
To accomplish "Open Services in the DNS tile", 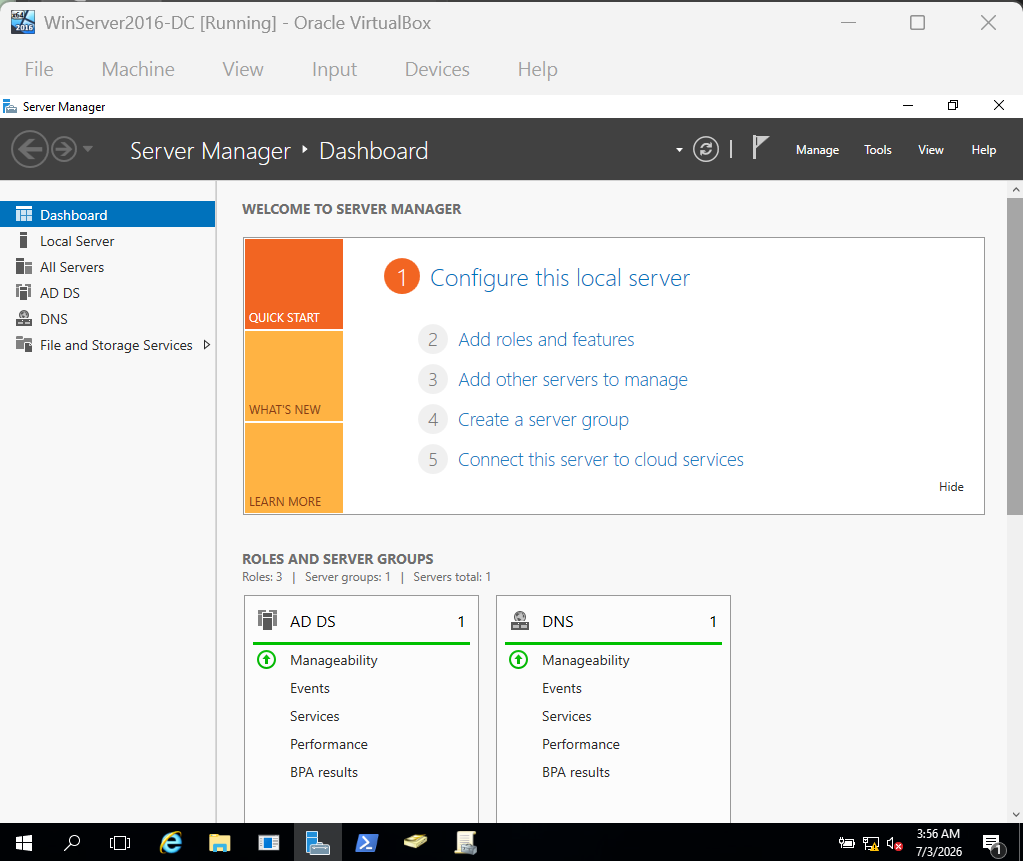I will point(566,716).
